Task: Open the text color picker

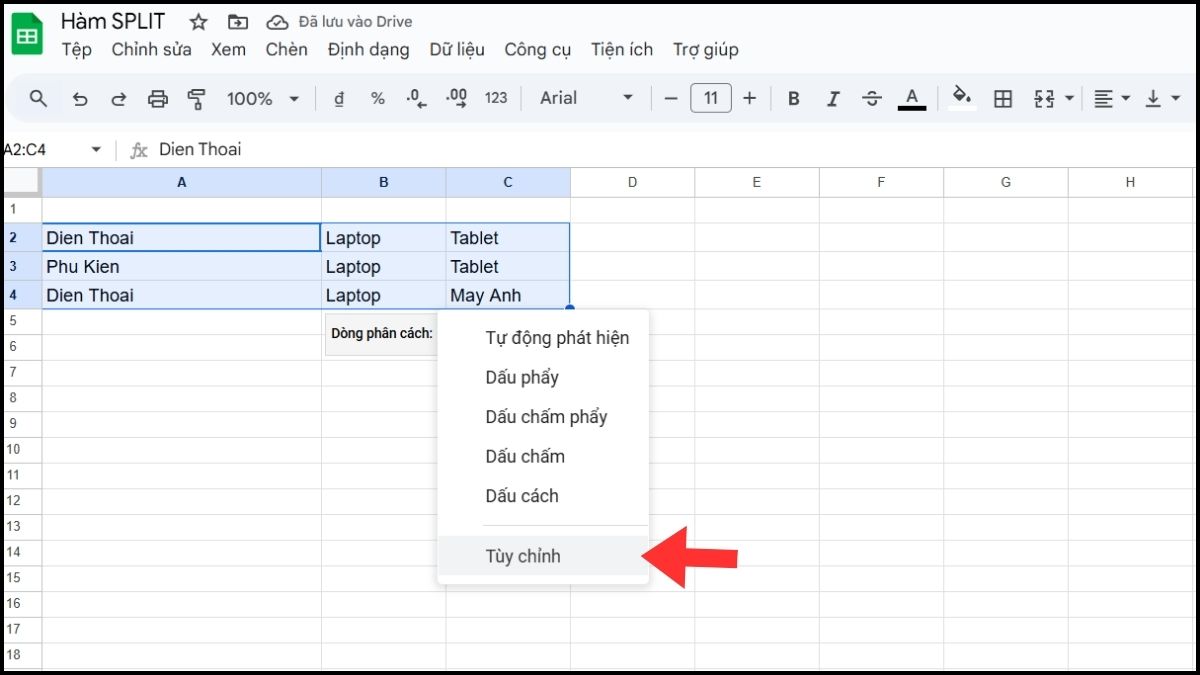Action: click(x=911, y=98)
